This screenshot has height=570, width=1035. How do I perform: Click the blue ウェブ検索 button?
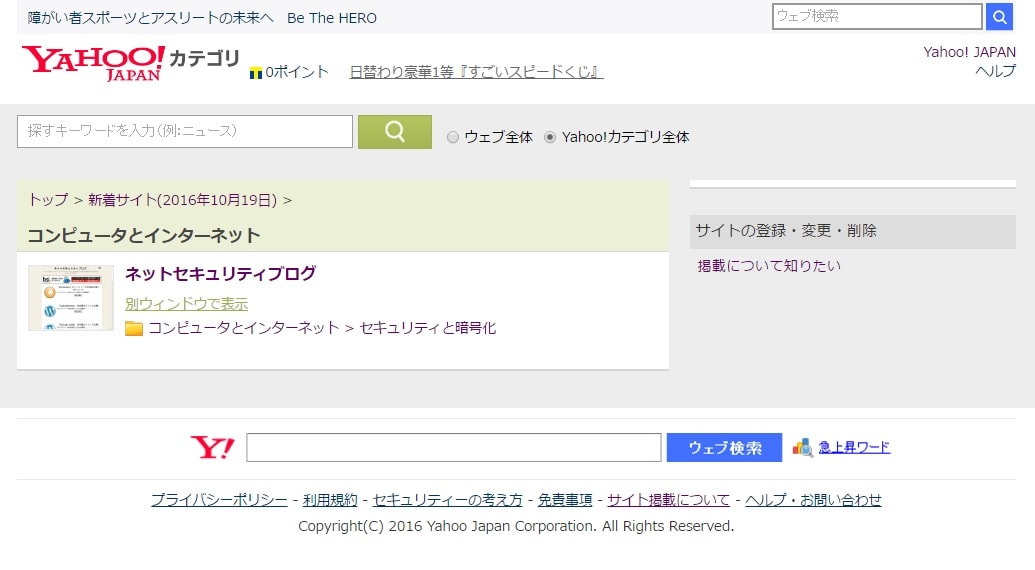point(724,448)
